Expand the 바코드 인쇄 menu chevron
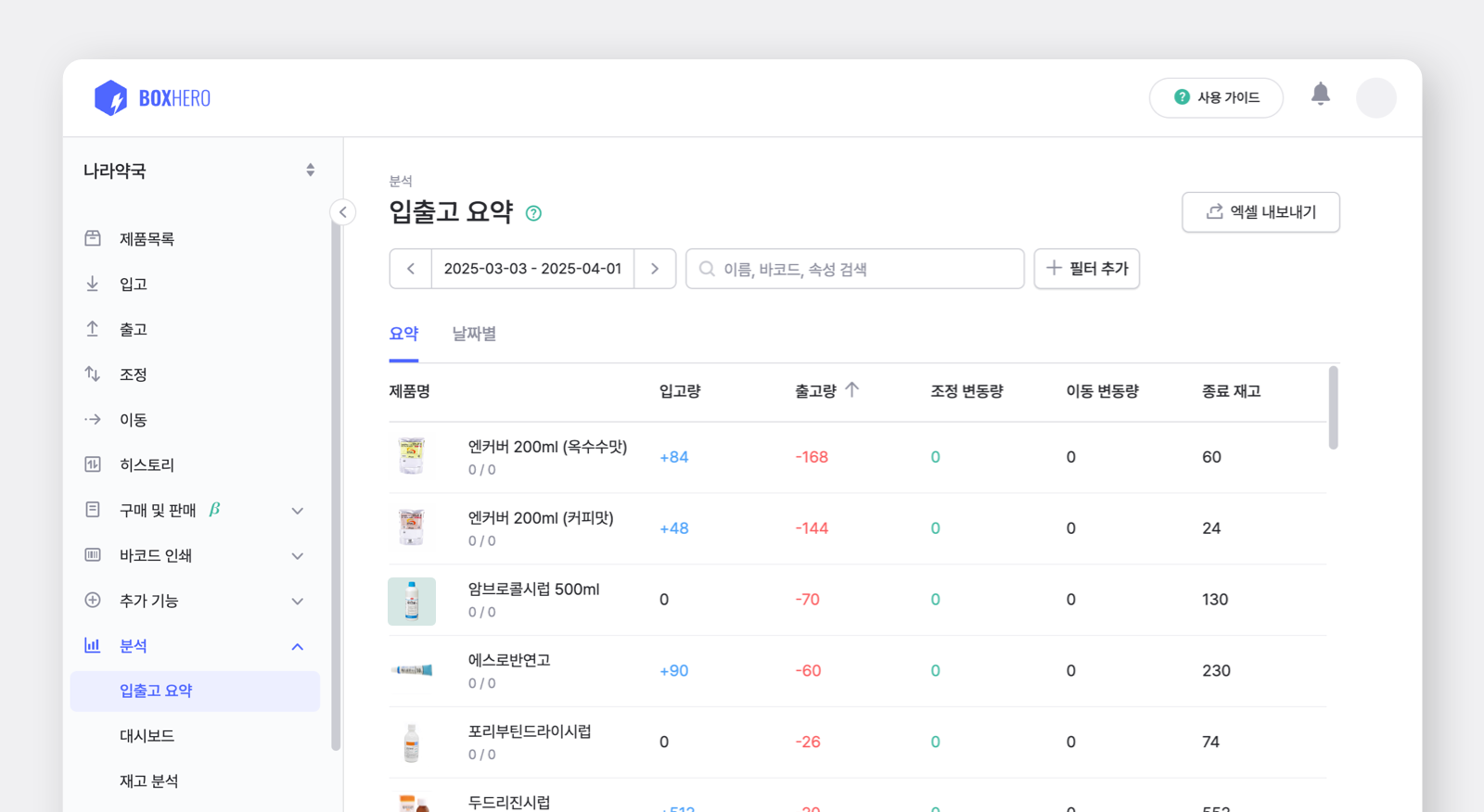 (x=298, y=556)
